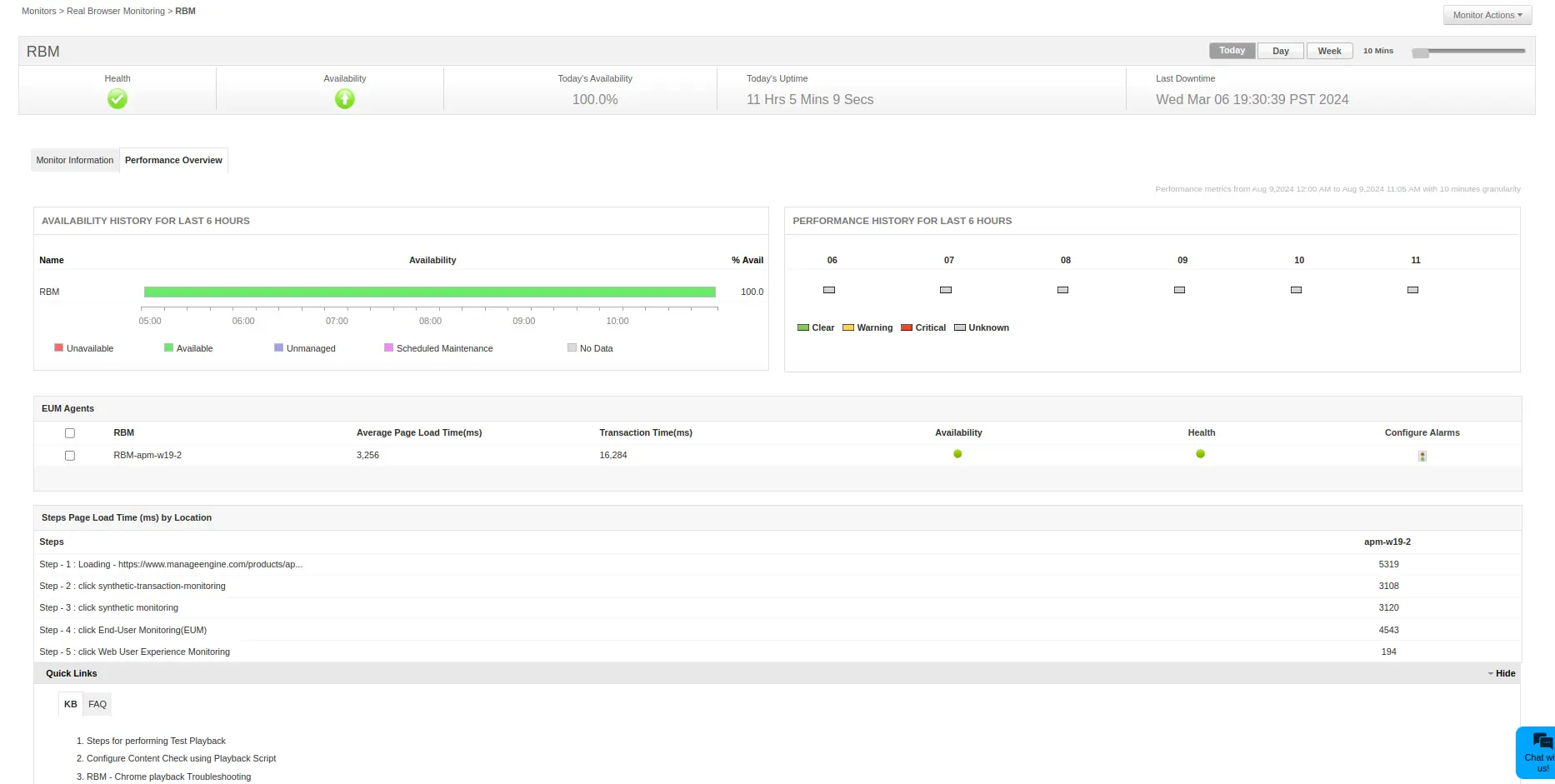1555x784 pixels.
Task: Click the Health indicator for RBM-apm-w19-2
Action: coord(1200,454)
